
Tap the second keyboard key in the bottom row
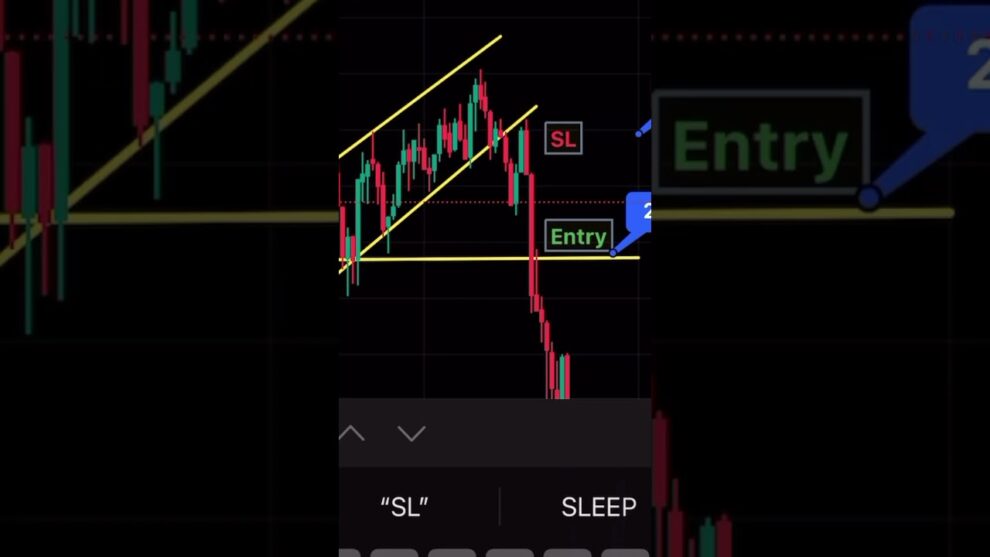pyautogui.click(x=394, y=553)
